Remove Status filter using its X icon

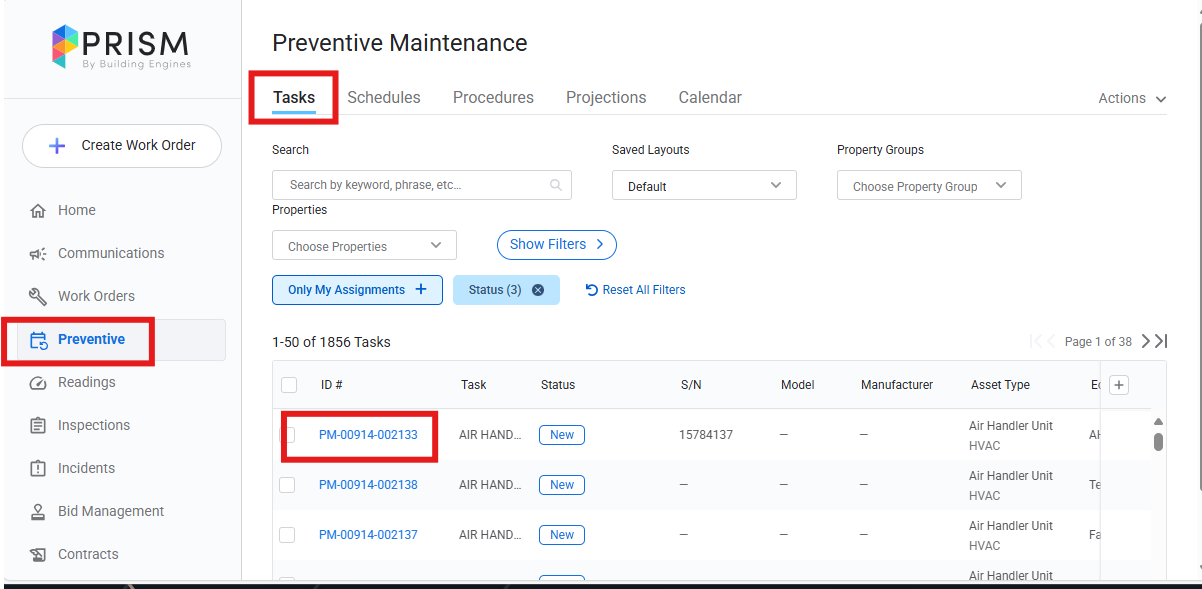pyautogui.click(x=538, y=290)
